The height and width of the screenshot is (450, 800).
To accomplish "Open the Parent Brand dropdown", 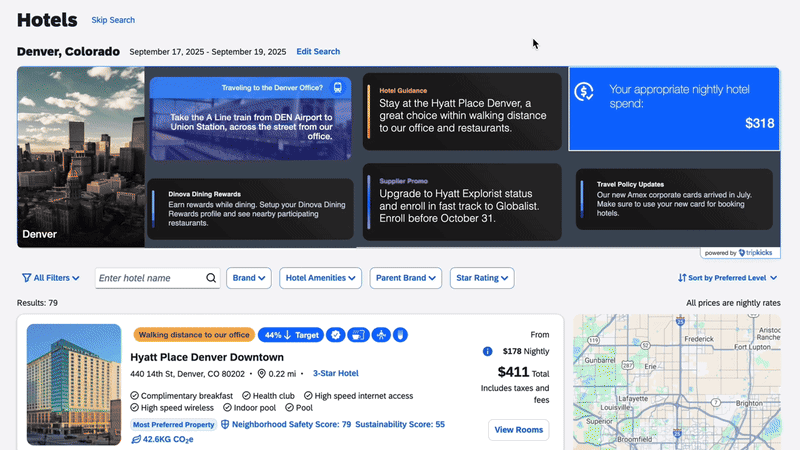I will click(x=406, y=278).
